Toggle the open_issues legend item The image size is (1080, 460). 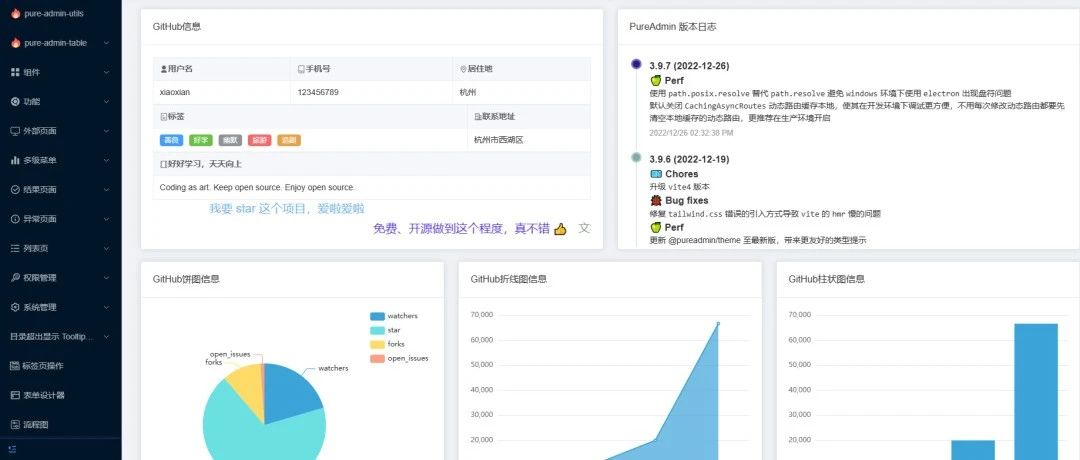click(x=399, y=358)
